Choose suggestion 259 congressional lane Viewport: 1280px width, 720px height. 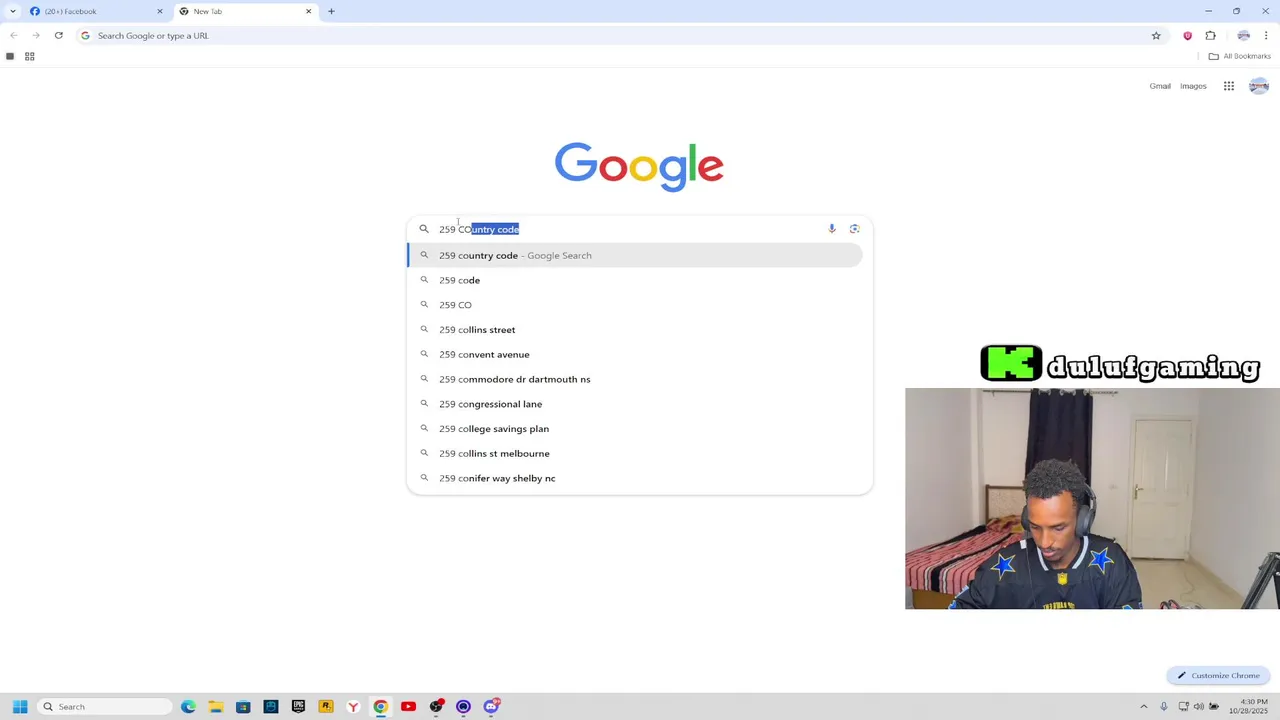click(x=635, y=404)
